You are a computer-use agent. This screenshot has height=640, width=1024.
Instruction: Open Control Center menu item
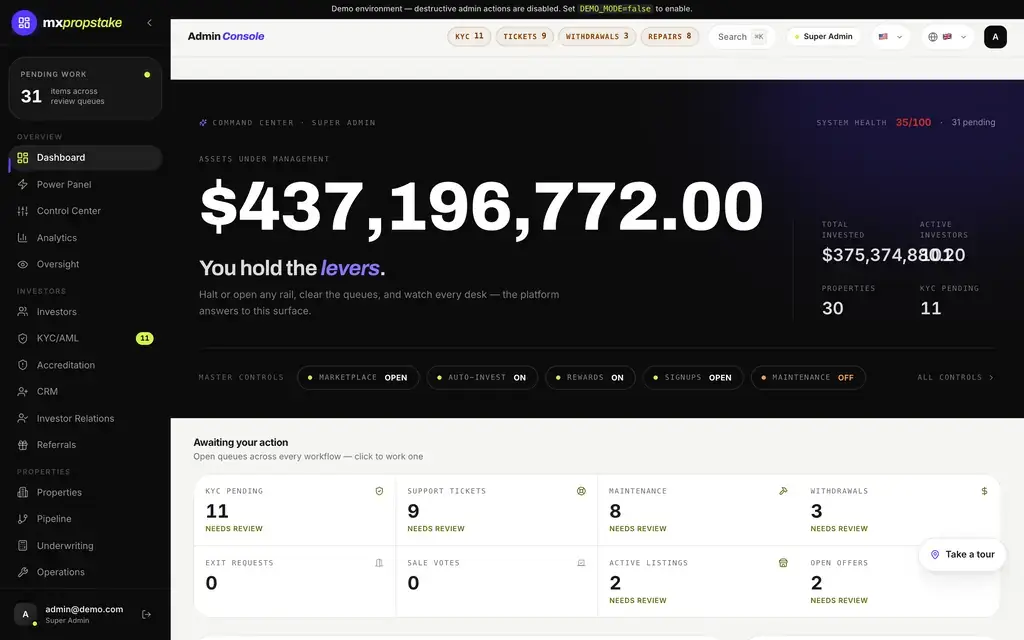point(85,211)
